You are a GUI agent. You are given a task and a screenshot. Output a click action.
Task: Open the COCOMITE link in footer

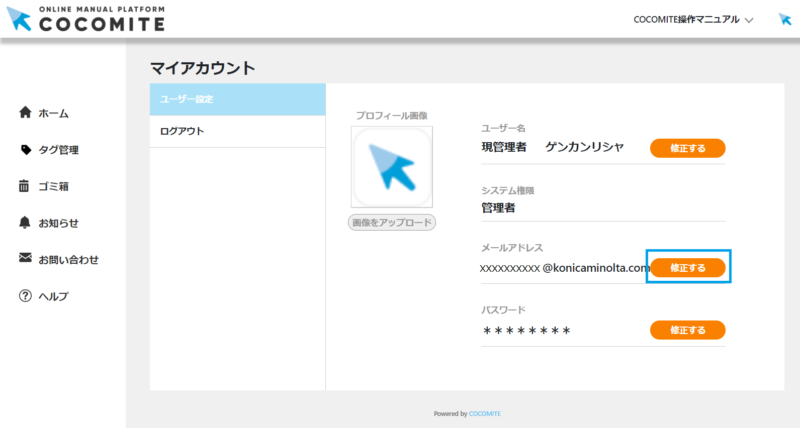[484, 413]
